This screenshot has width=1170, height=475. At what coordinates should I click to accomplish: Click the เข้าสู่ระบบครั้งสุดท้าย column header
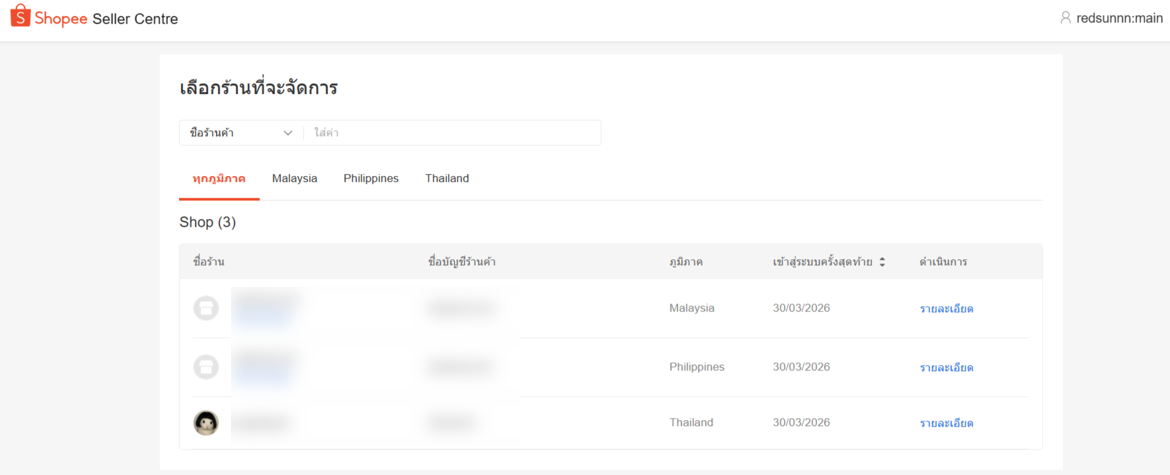[822, 262]
